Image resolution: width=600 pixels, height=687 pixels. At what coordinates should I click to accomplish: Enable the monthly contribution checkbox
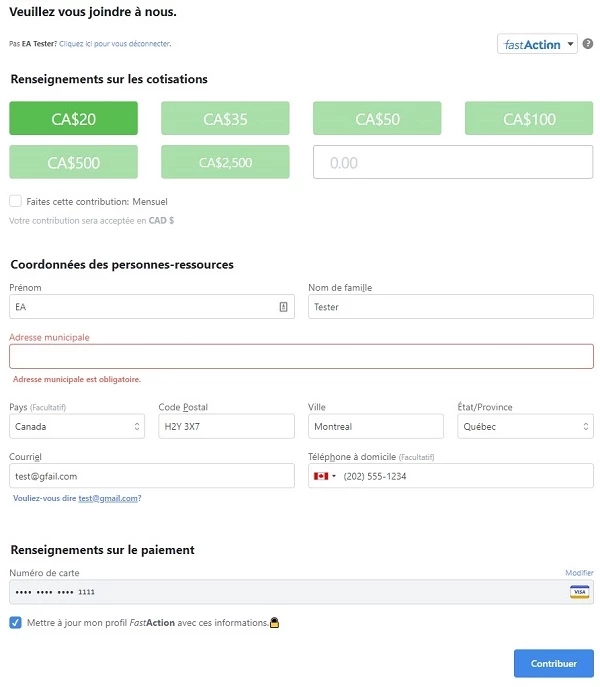(15, 201)
